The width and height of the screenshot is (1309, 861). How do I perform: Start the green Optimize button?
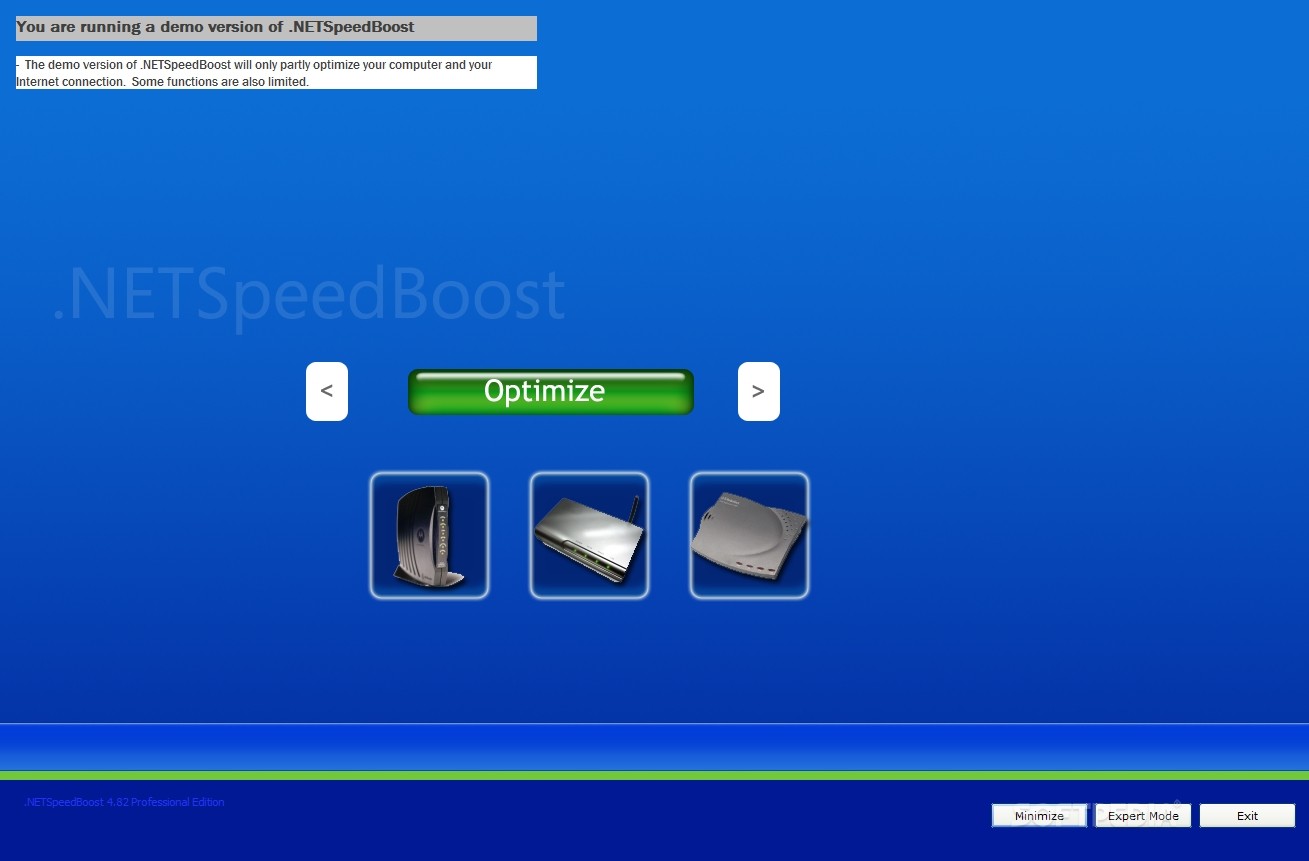[550, 391]
